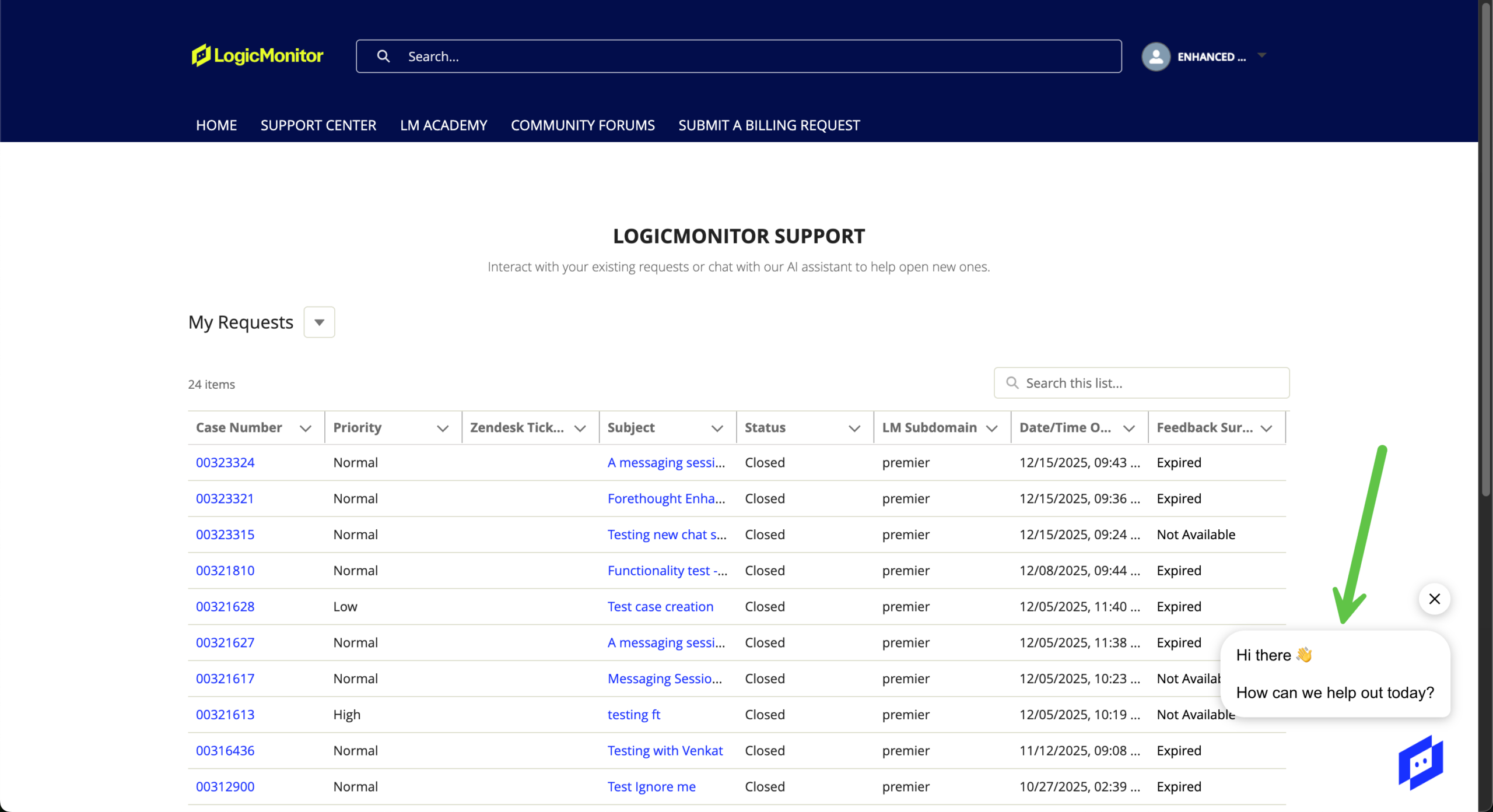This screenshot has width=1493, height=812.
Task: Open case number 00321810
Action: (x=225, y=570)
